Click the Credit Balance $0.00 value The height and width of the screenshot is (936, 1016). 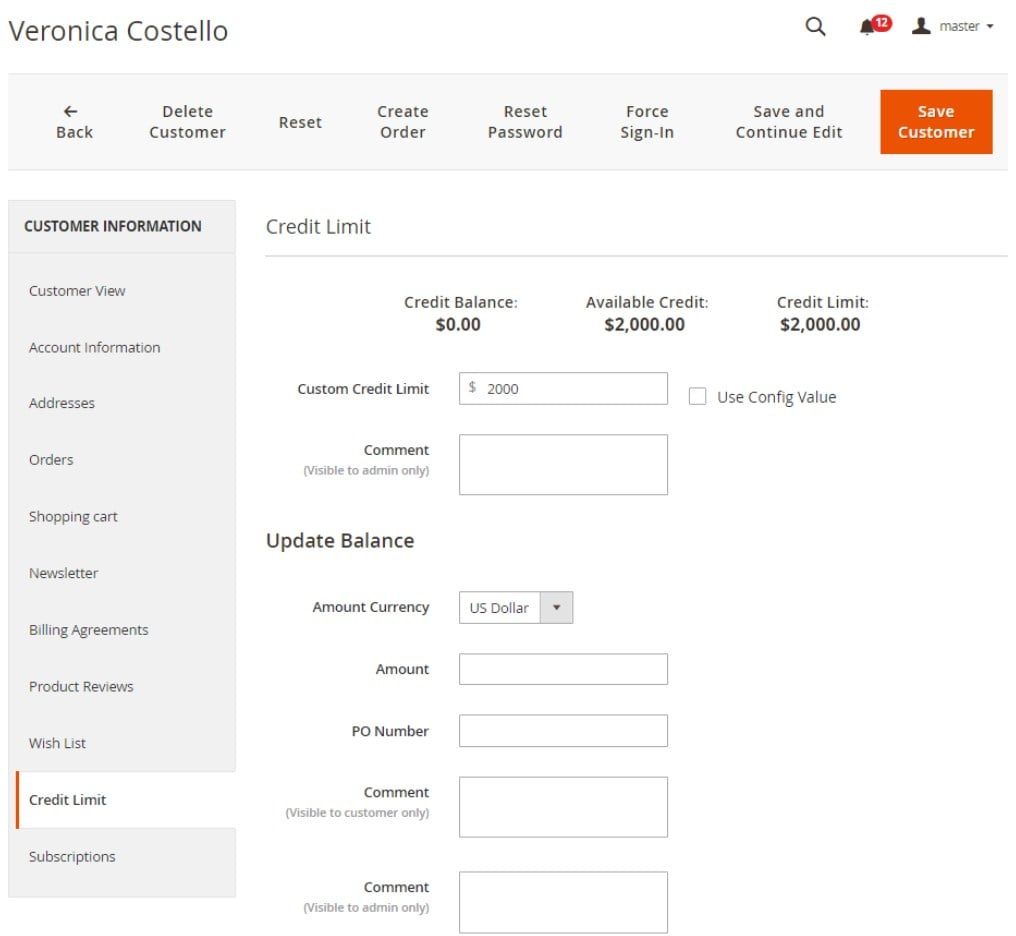458,325
